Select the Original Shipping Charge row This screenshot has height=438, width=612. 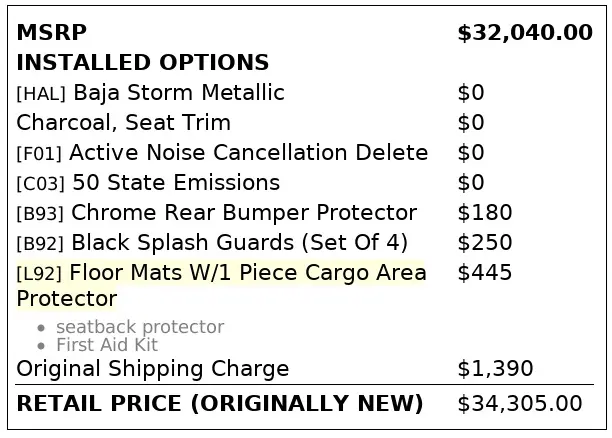coord(304,369)
